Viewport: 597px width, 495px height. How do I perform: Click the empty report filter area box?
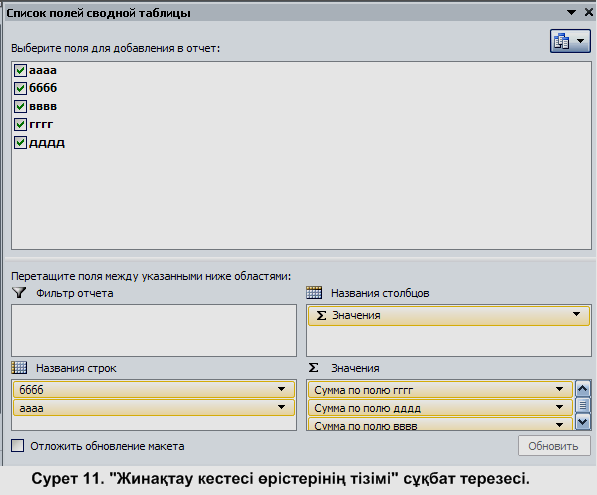[154, 330]
